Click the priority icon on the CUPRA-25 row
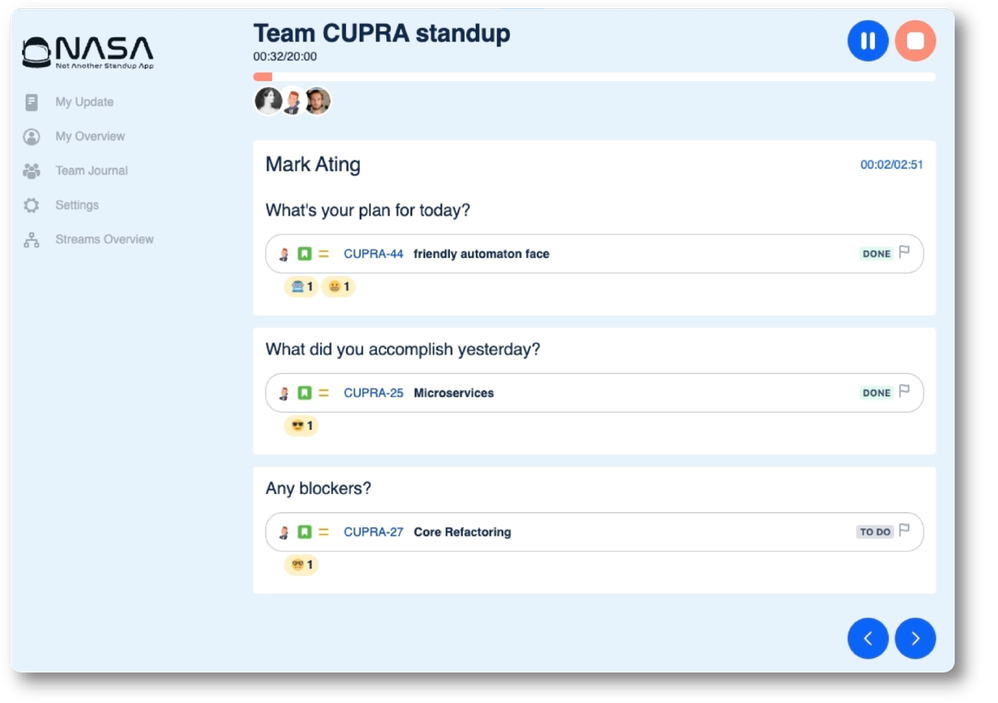998x703 pixels. (323, 393)
